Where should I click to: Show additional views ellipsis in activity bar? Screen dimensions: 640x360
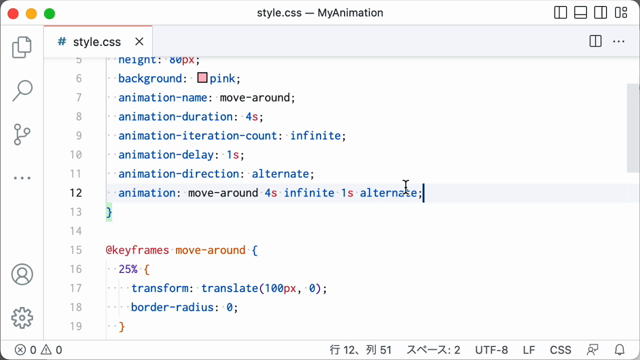22,178
